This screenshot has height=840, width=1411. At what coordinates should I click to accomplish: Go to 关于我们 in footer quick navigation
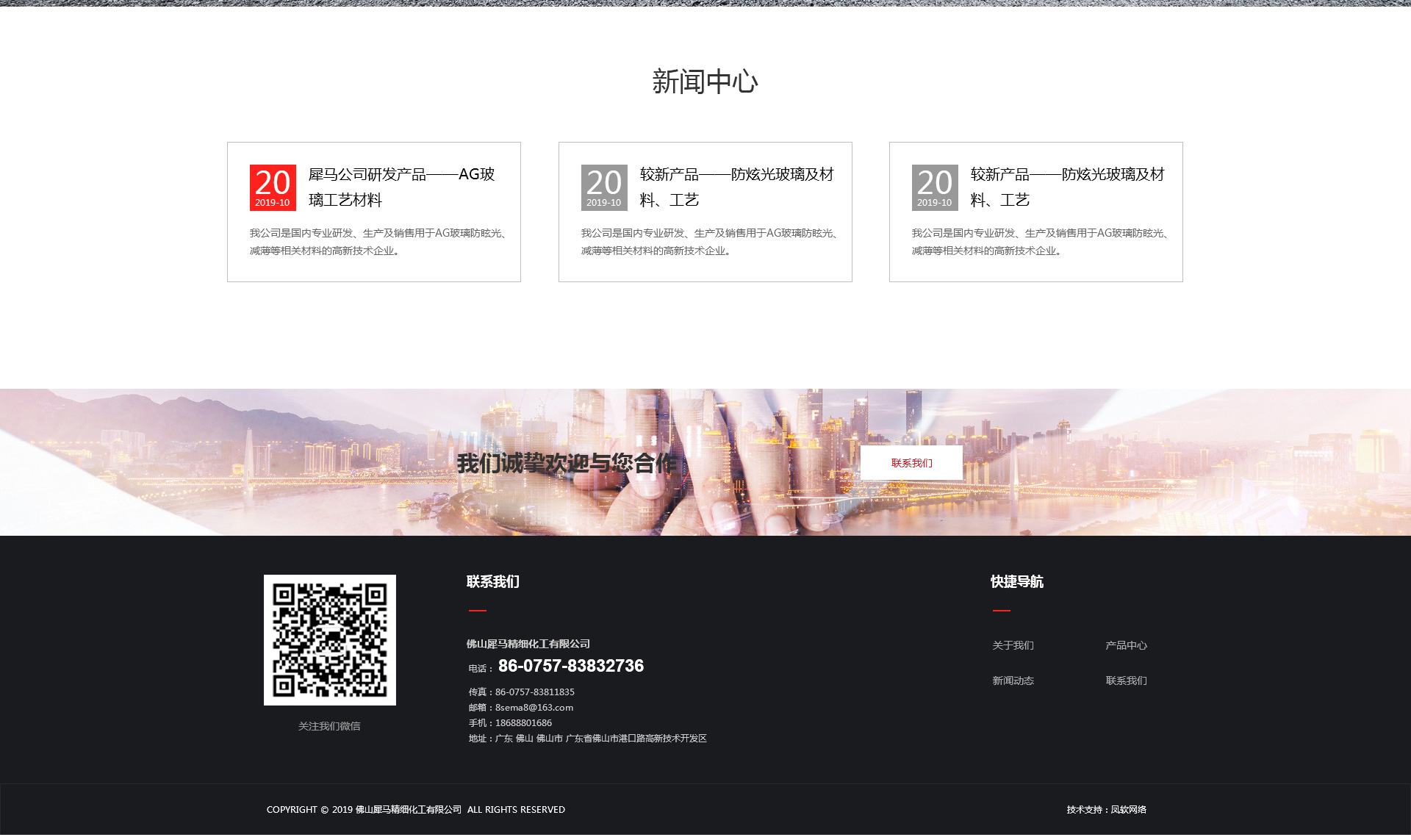click(x=1013, y=645)
